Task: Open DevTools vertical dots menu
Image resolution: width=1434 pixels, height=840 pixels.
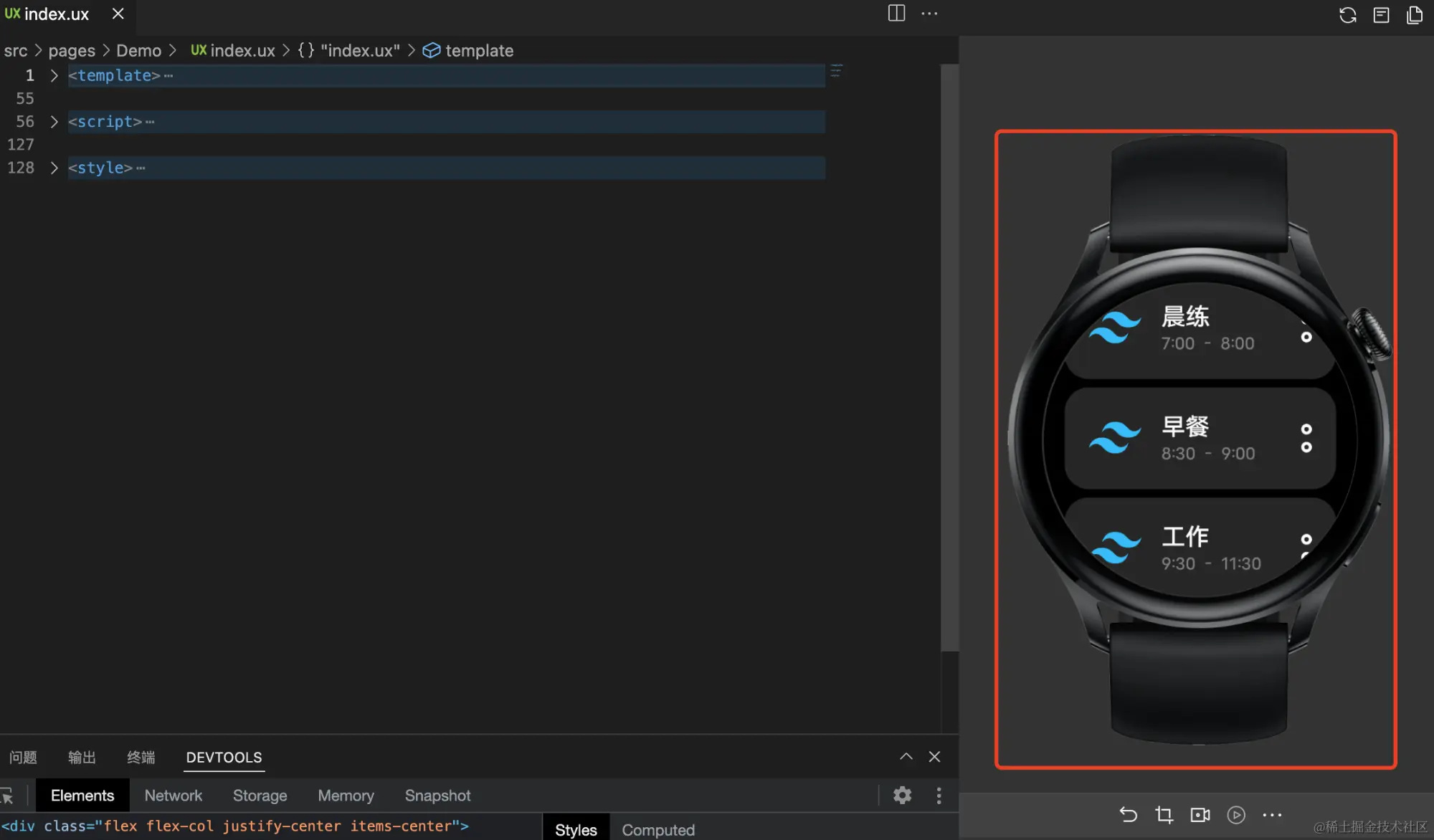Action: [939, 795]
